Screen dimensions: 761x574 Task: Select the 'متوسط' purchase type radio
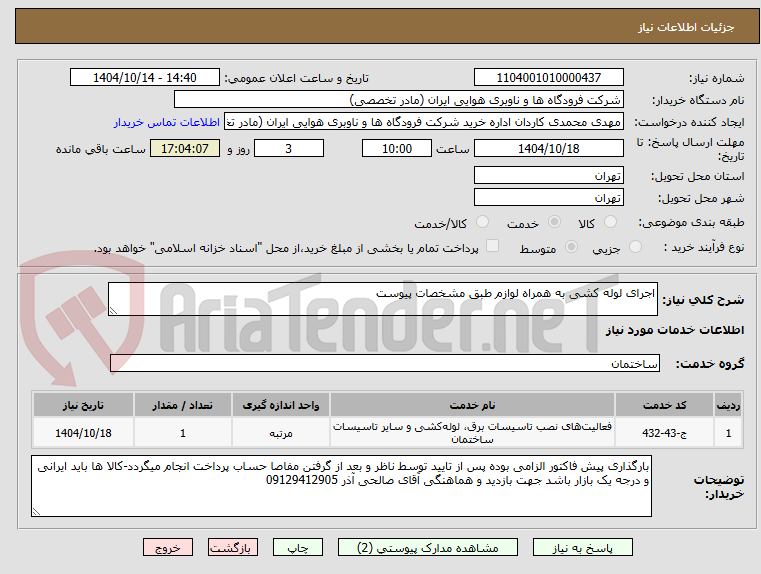(572, 247)
